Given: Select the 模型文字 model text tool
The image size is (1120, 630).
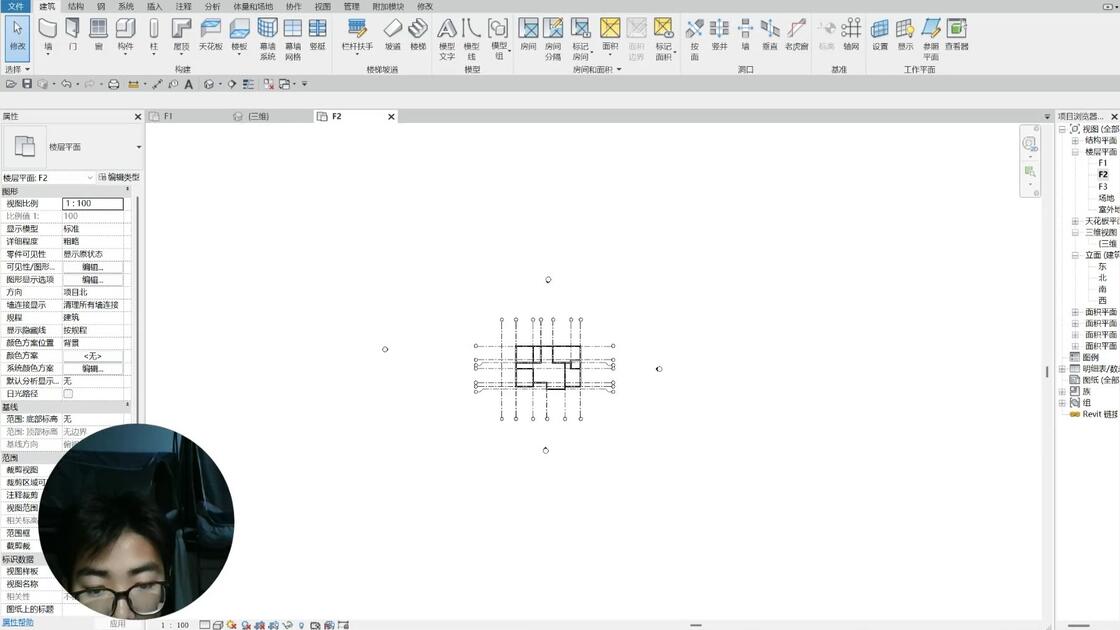Looking at the screenshot, I should (x=447, y=39).
